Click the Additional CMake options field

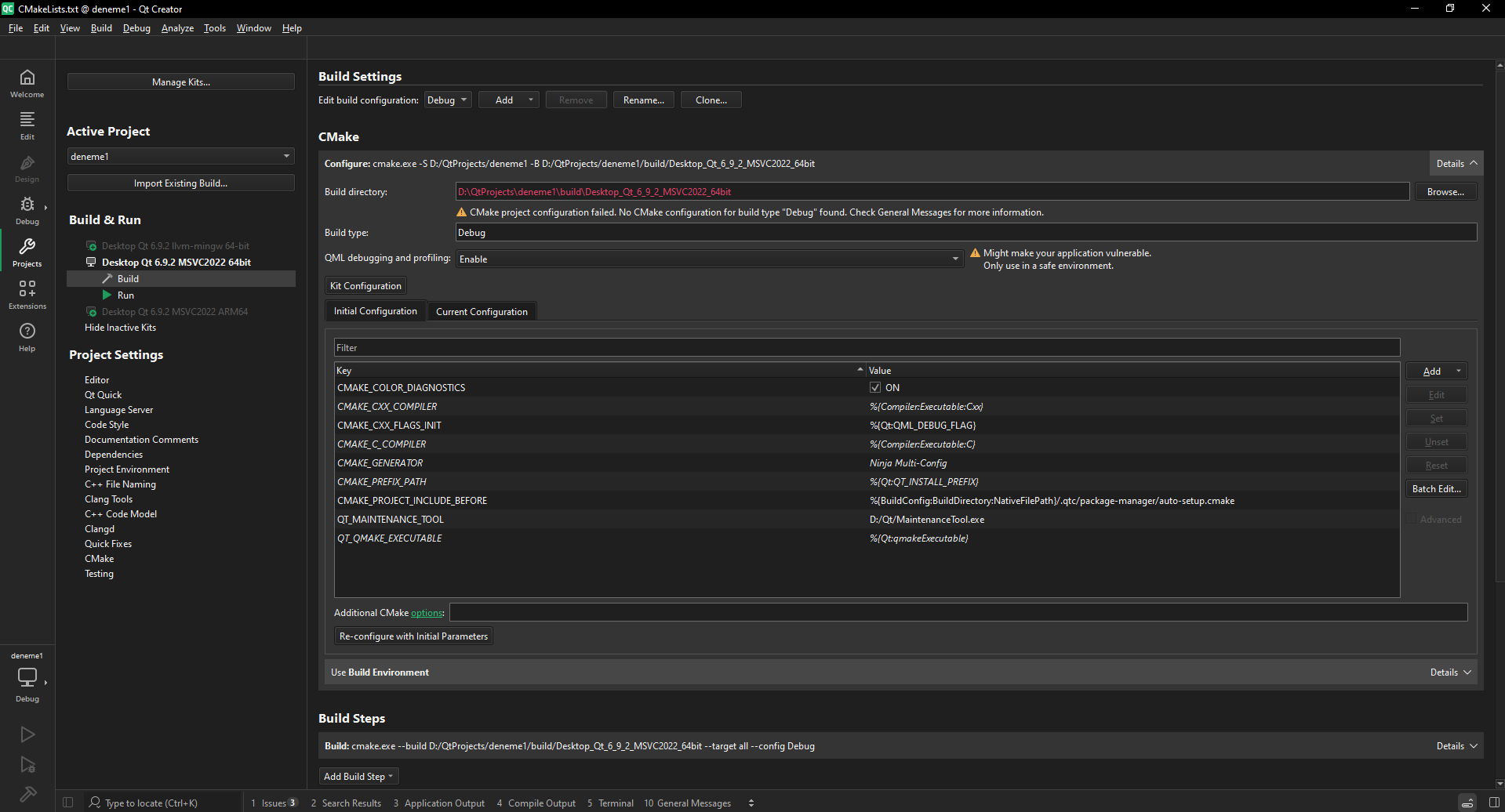[x=958, y=613]
